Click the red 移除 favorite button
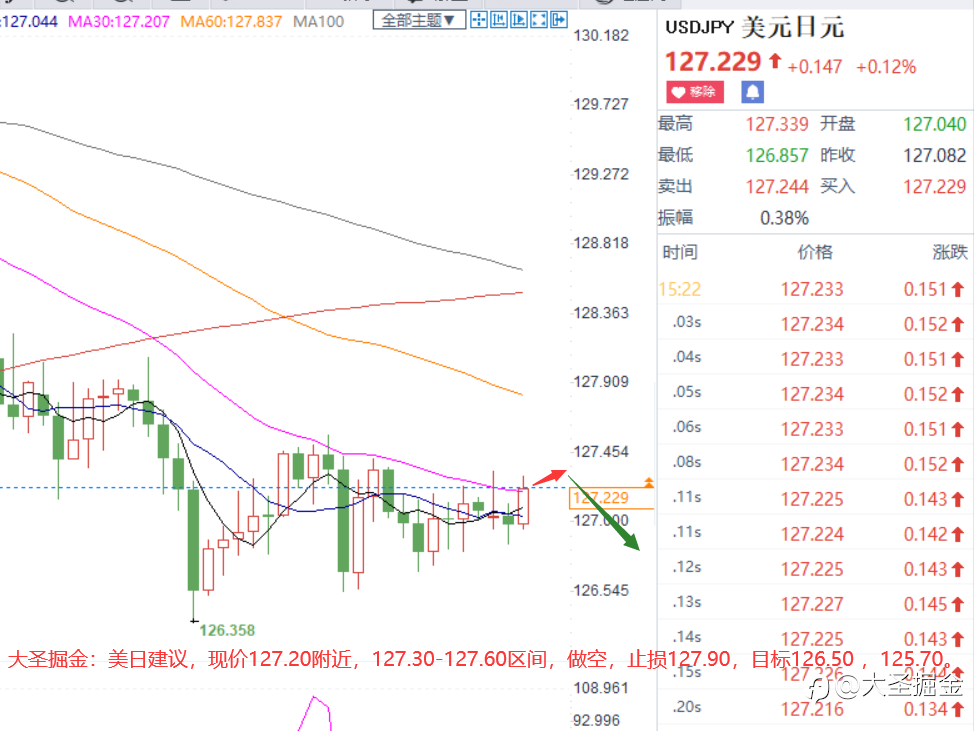 point(694,92)
